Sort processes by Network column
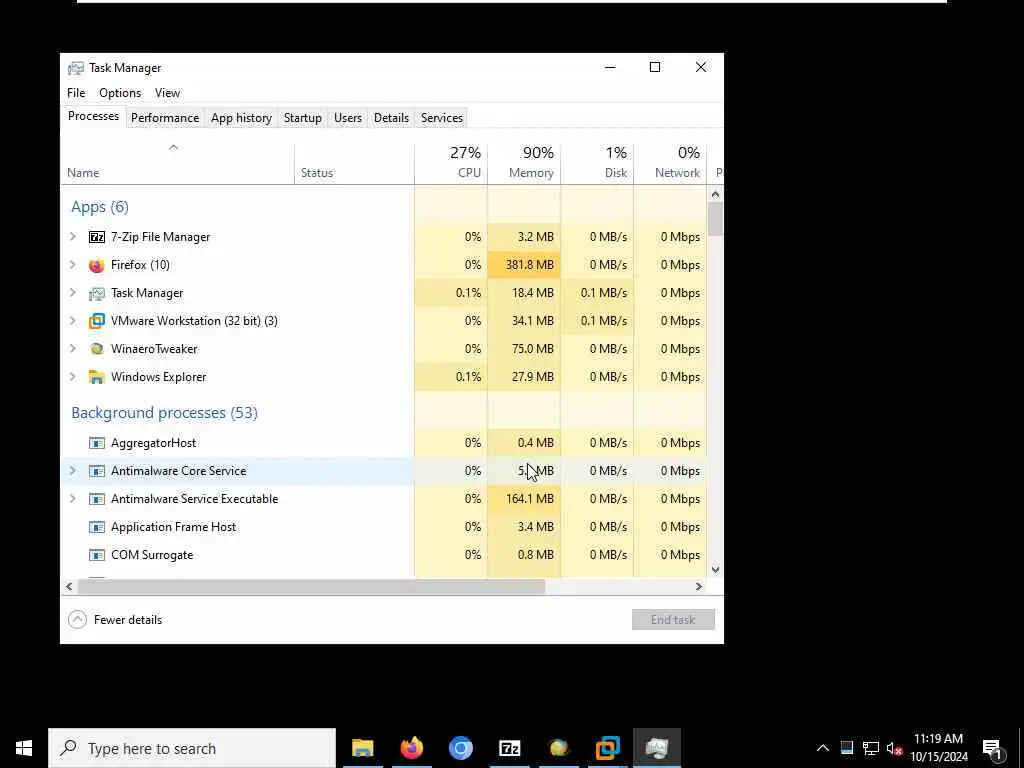Viewport: 1024px width, 768px height. [x=670, y=163]
